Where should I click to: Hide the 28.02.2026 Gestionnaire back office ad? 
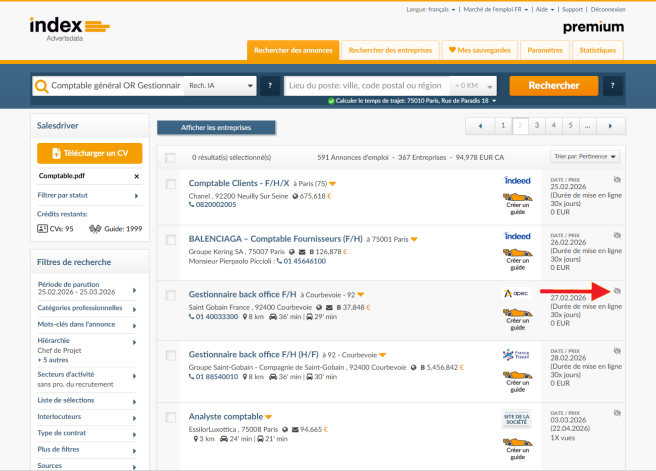[x=617, y=351]
